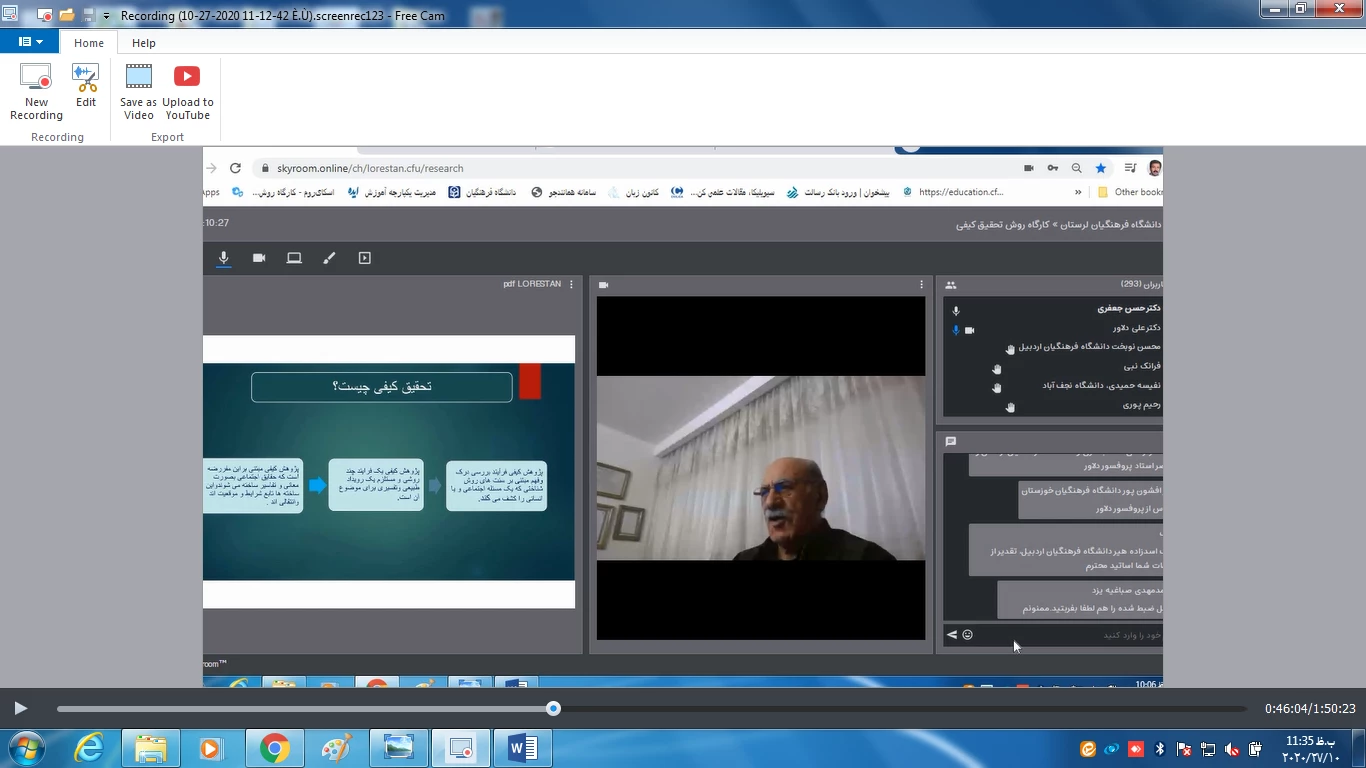The height and width of the screenshot is (768, 1366).
Task: Open Microsoft Word from the taskbar
Action: point(522,748)
